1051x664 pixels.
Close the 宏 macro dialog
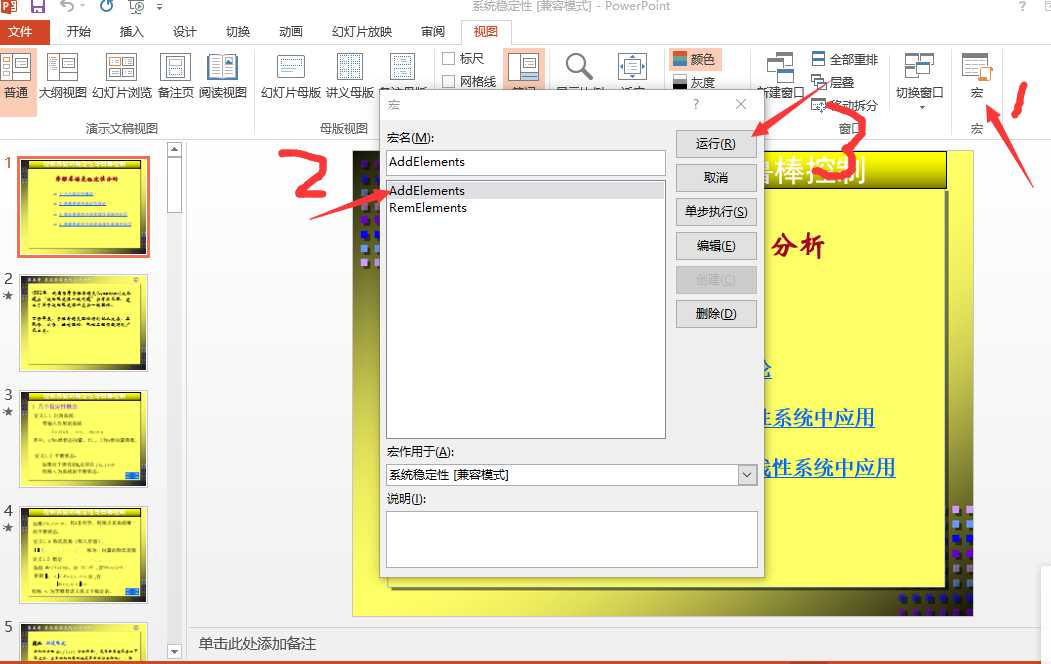pyautogui.click(x=741, y=105)
